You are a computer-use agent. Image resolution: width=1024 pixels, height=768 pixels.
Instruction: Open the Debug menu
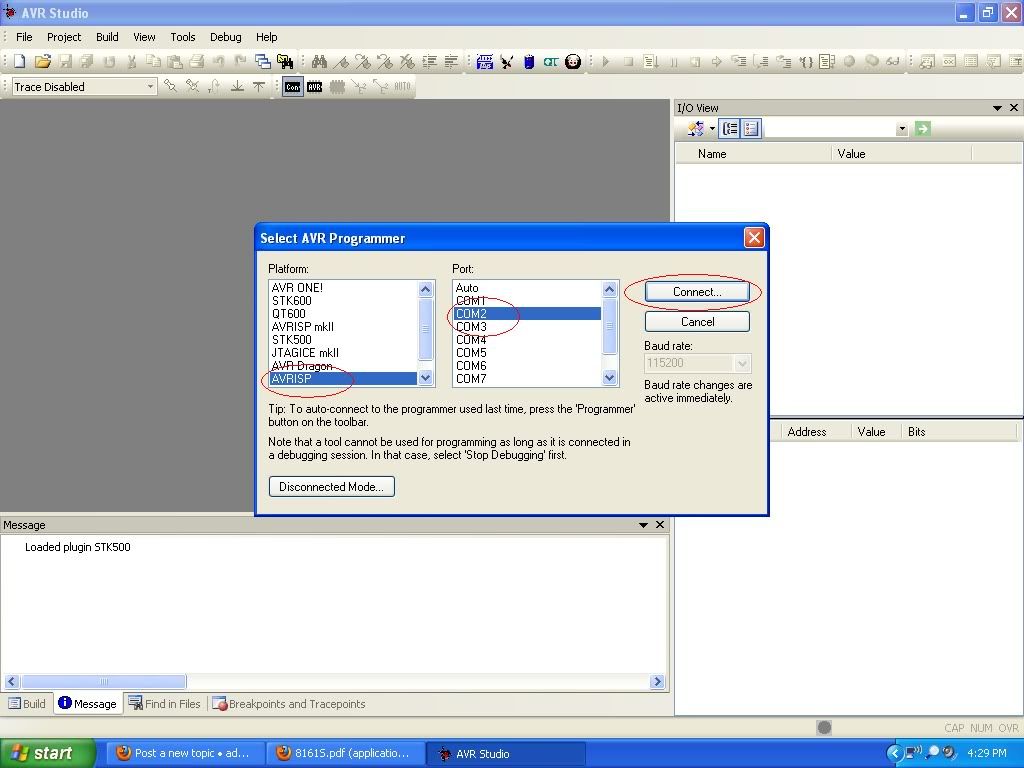225,37
